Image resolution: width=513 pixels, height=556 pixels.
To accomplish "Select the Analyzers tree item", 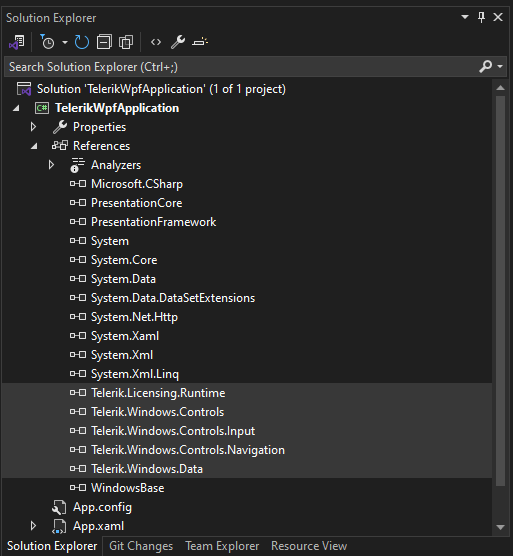I will [116, 165].
